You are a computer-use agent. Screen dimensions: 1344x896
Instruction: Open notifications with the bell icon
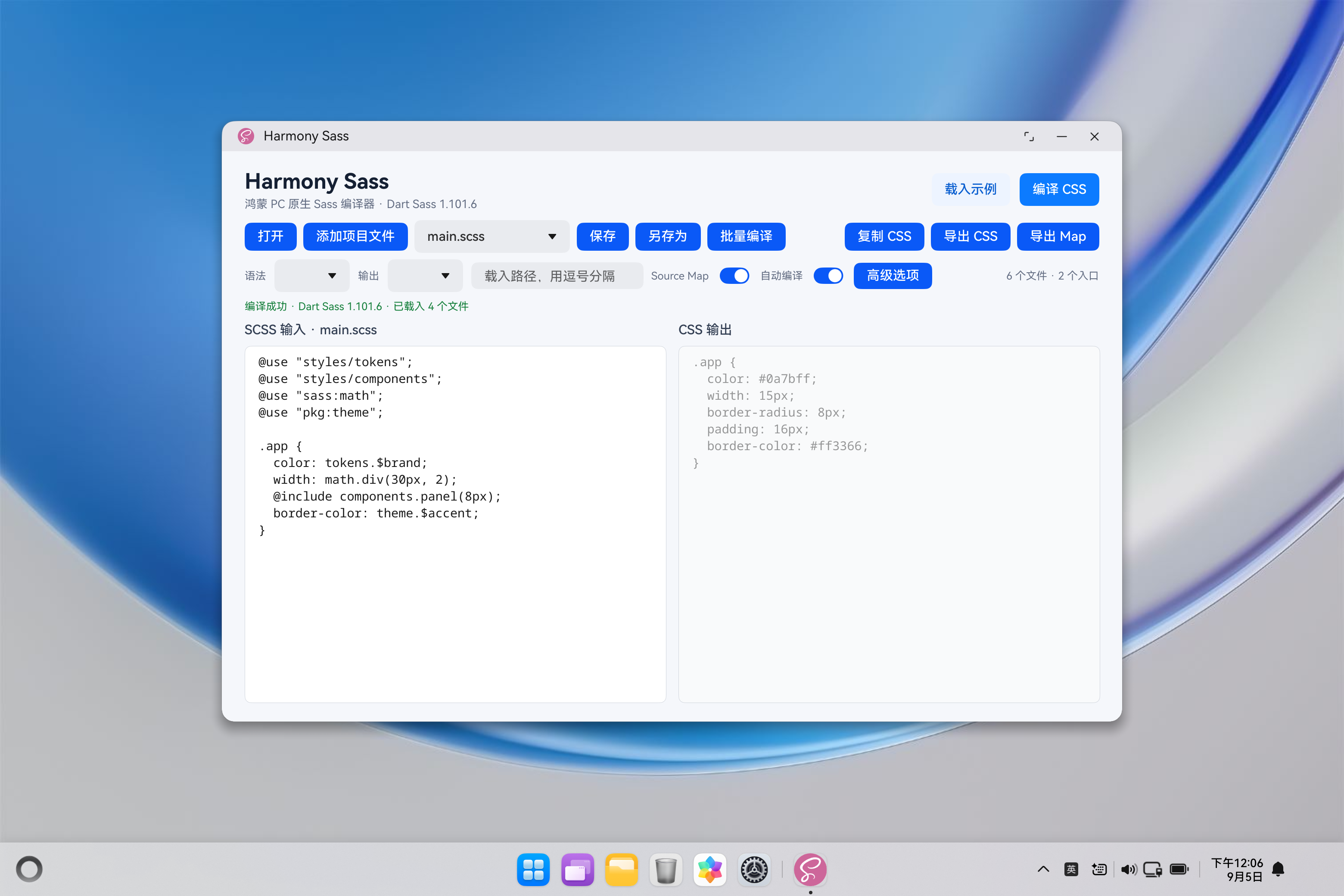1278,869
